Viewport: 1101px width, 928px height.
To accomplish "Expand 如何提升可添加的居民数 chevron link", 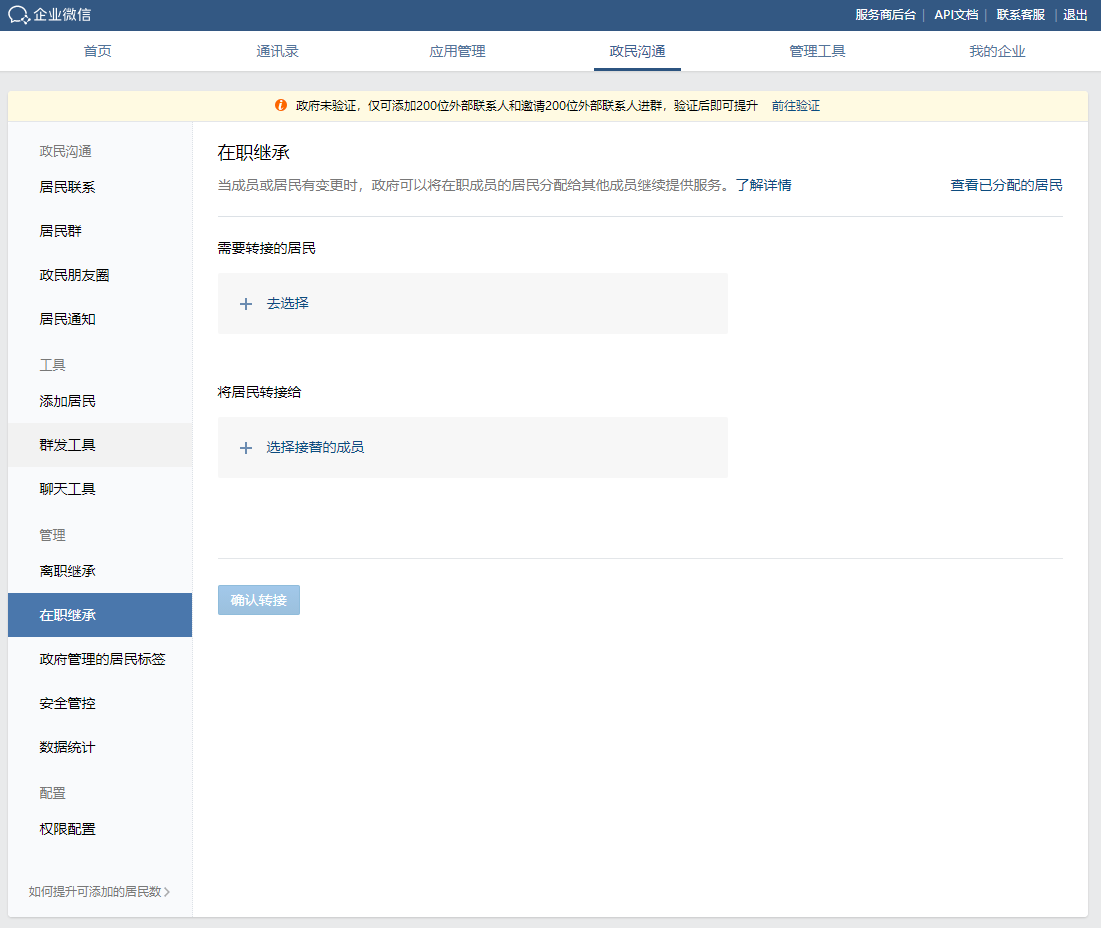I will tap(99, 891).
